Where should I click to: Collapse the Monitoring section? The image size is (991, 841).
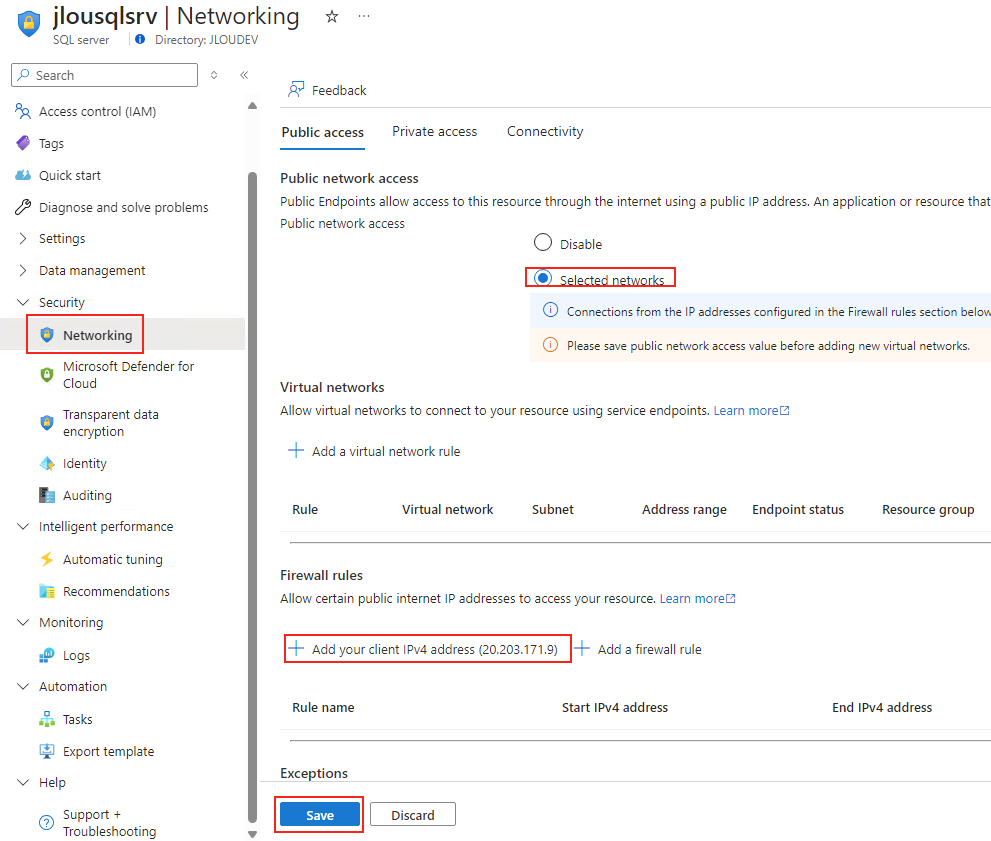click(23, 622)
